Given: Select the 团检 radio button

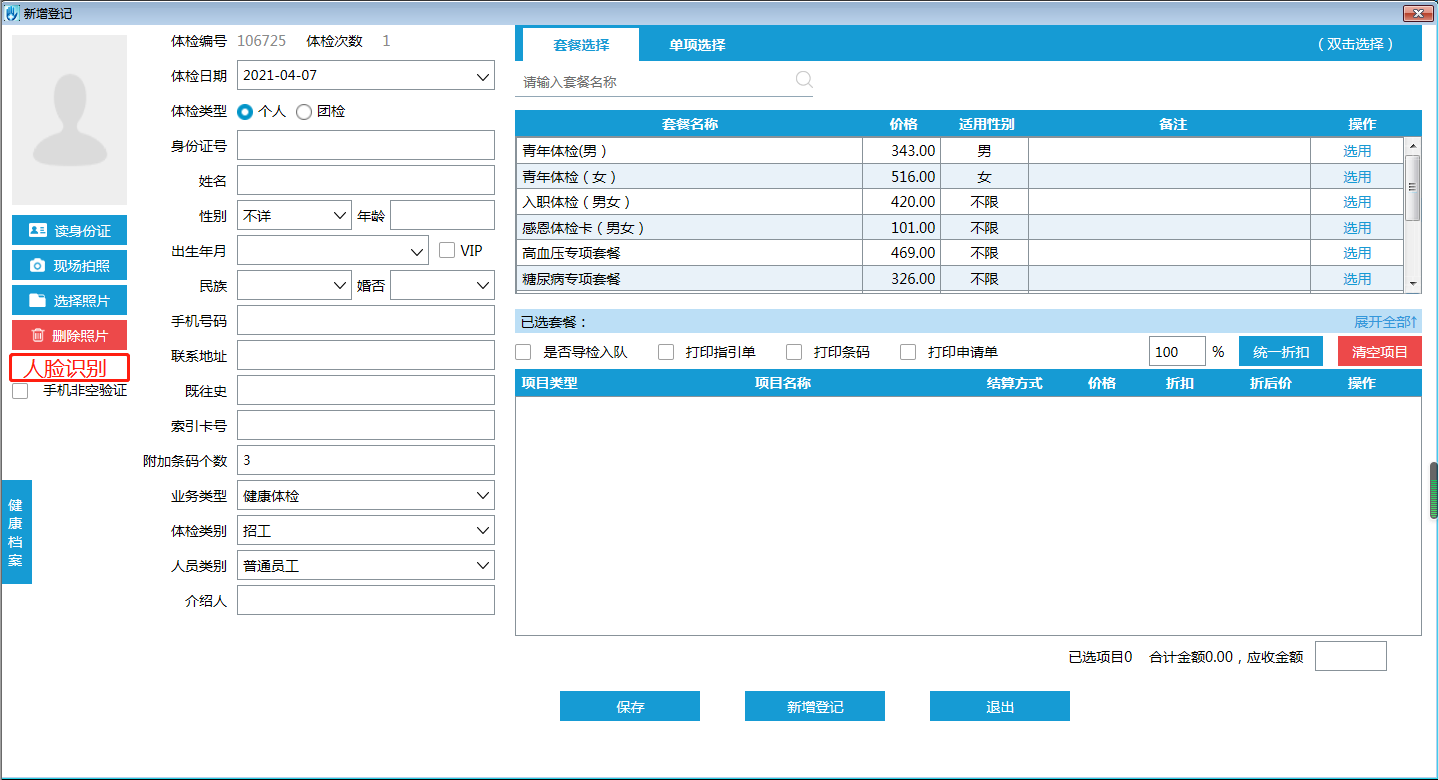Looking at the screenshot, I should (304, 112).
